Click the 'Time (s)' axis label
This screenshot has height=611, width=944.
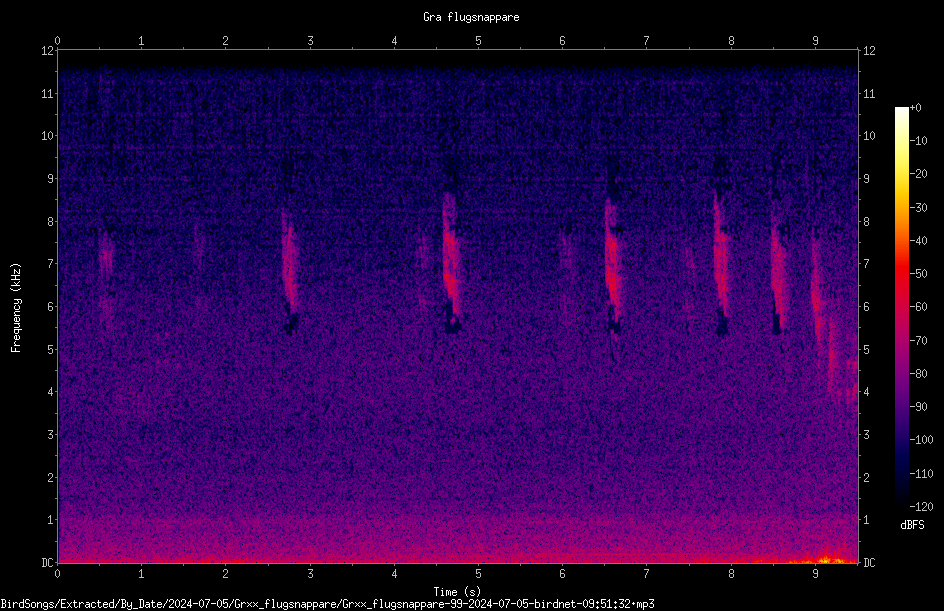click(x=457, y=592)
